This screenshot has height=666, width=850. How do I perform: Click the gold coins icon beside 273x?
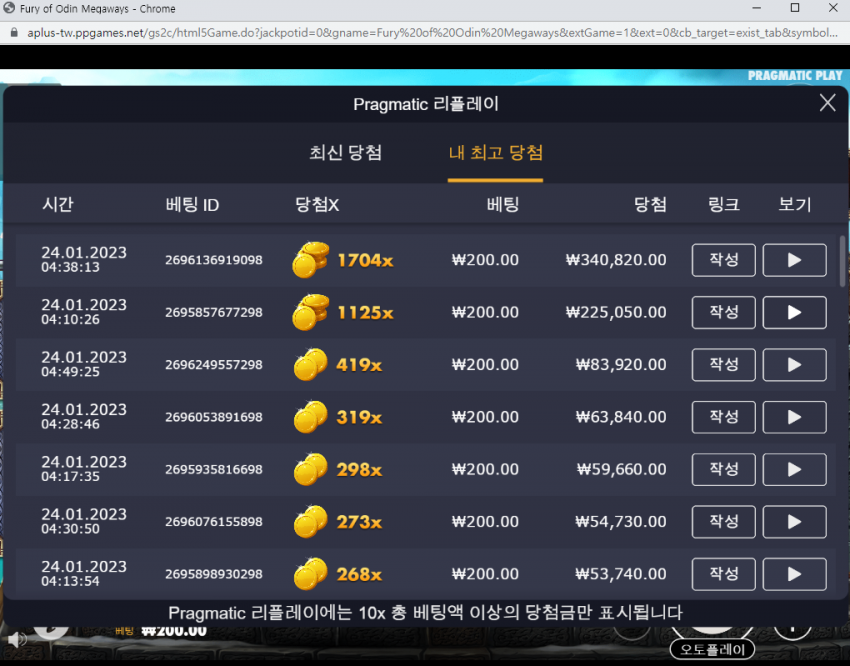(311, 522)
